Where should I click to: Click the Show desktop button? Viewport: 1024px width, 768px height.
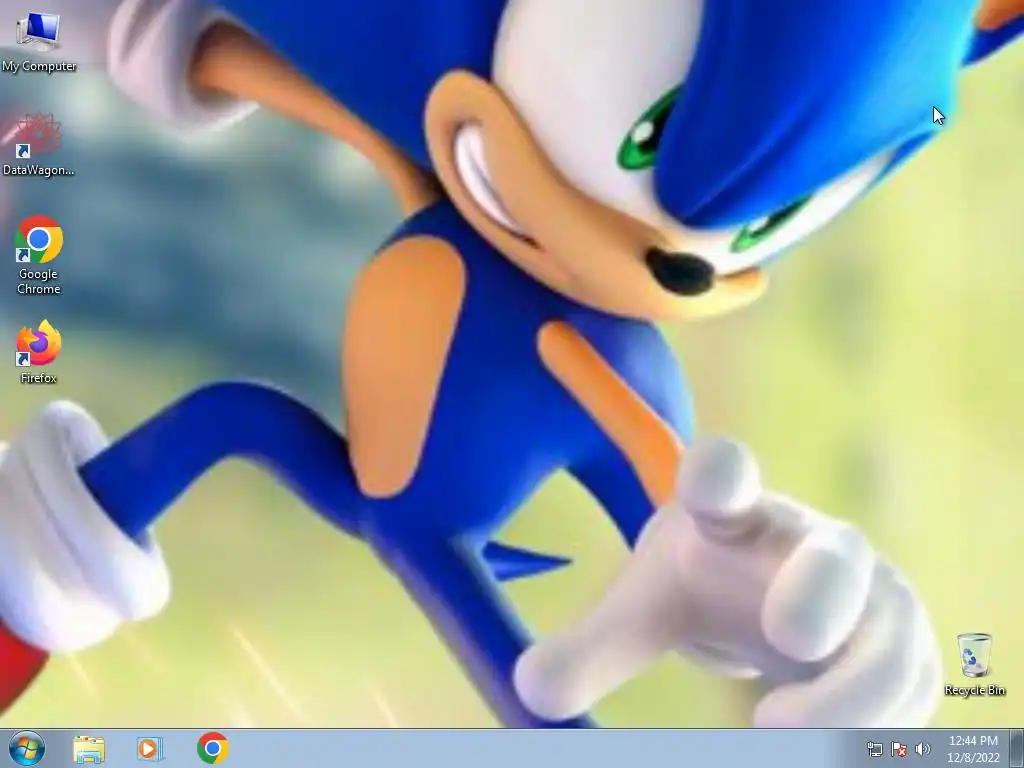click(1017, 748)
